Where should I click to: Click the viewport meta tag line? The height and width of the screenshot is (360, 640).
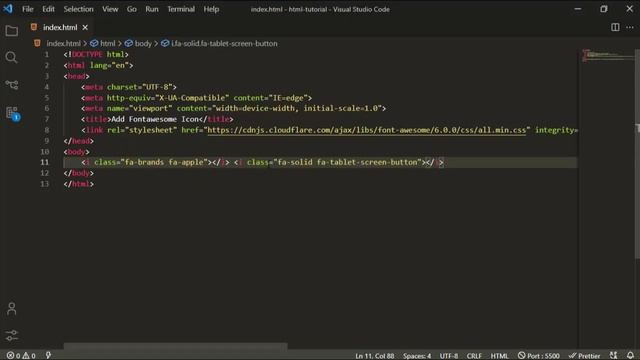click(233, 108)
